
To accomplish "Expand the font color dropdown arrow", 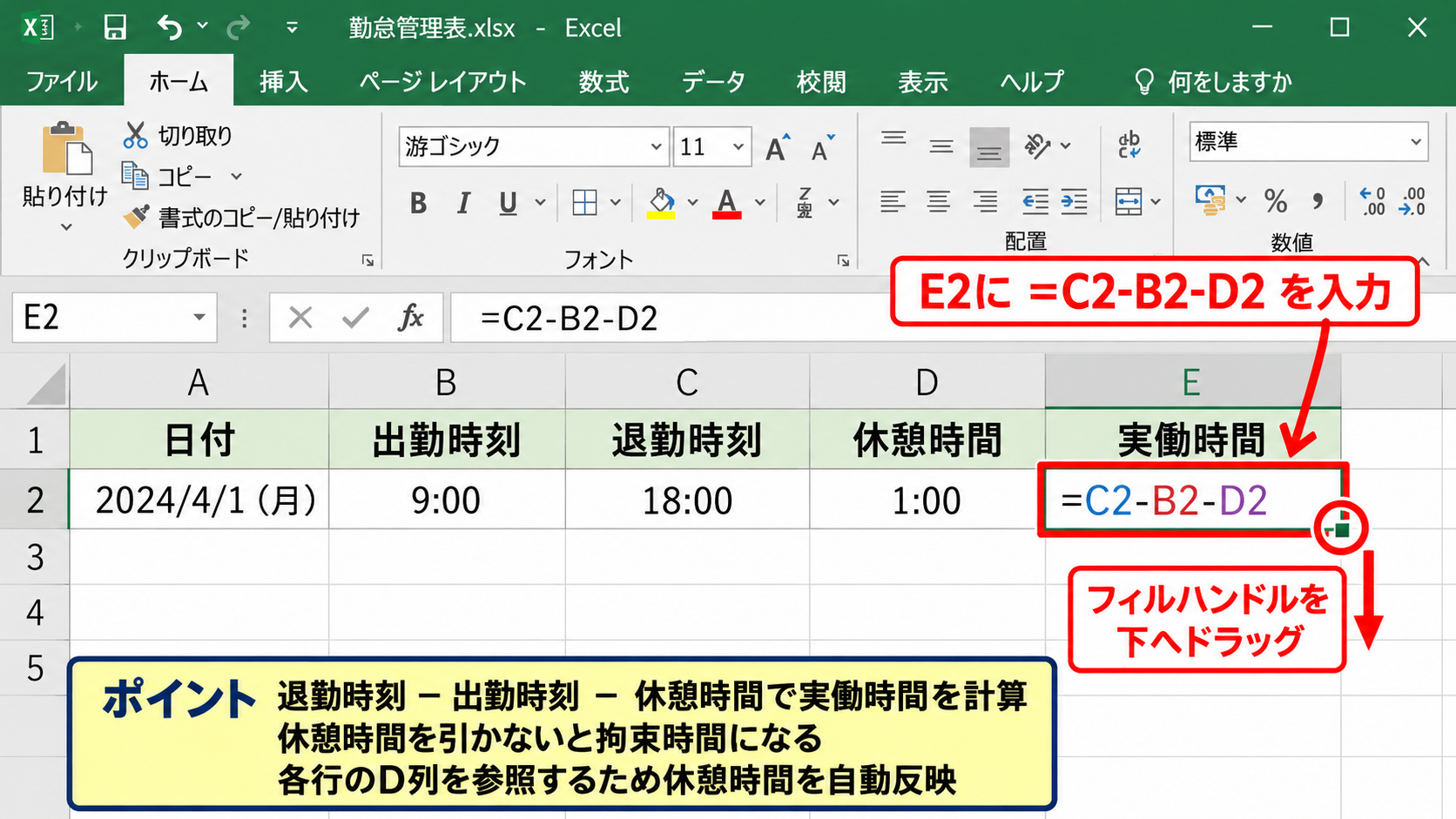I will 759,203.
